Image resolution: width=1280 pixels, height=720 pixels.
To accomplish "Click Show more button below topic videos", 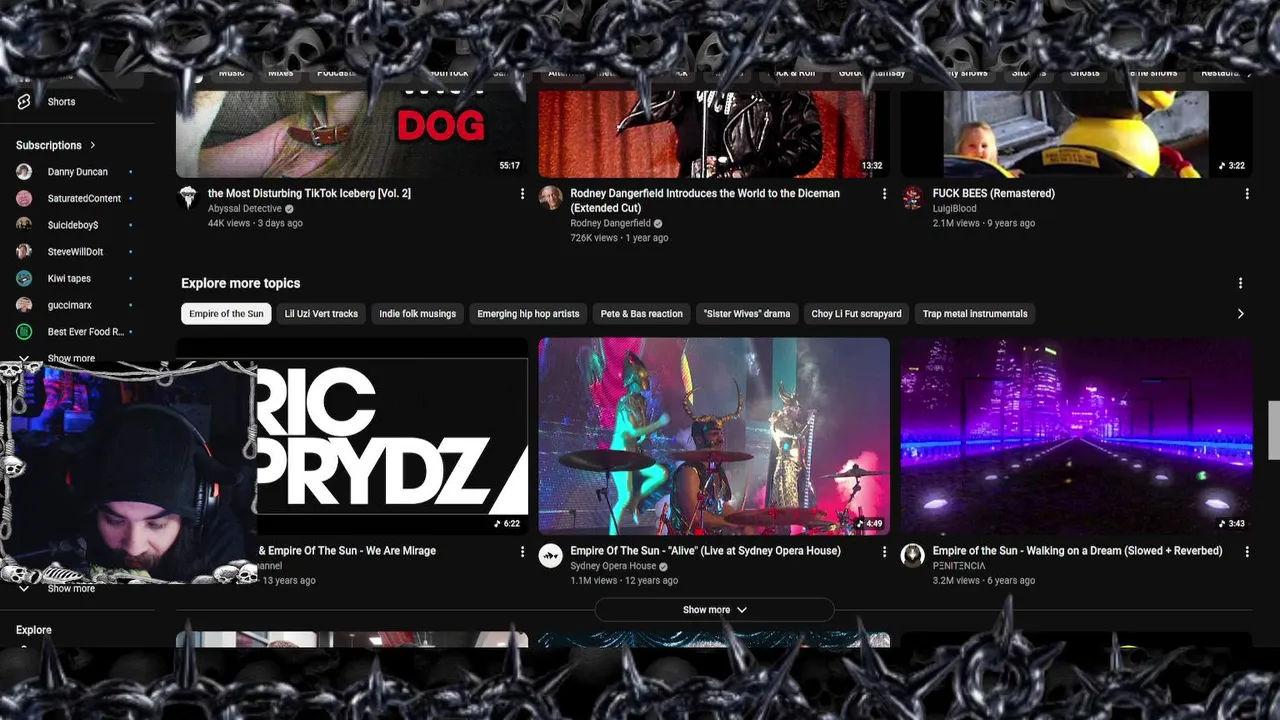I will [714, 610].
